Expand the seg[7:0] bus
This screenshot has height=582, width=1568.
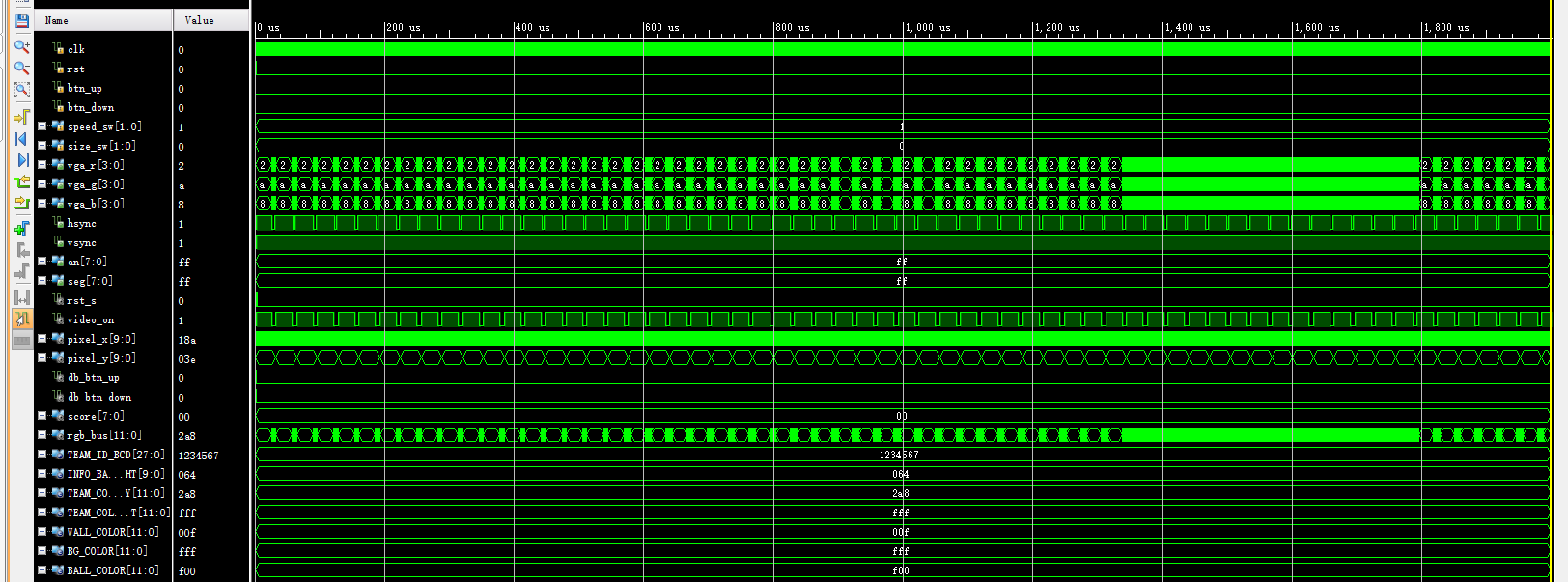coord(42,281)
